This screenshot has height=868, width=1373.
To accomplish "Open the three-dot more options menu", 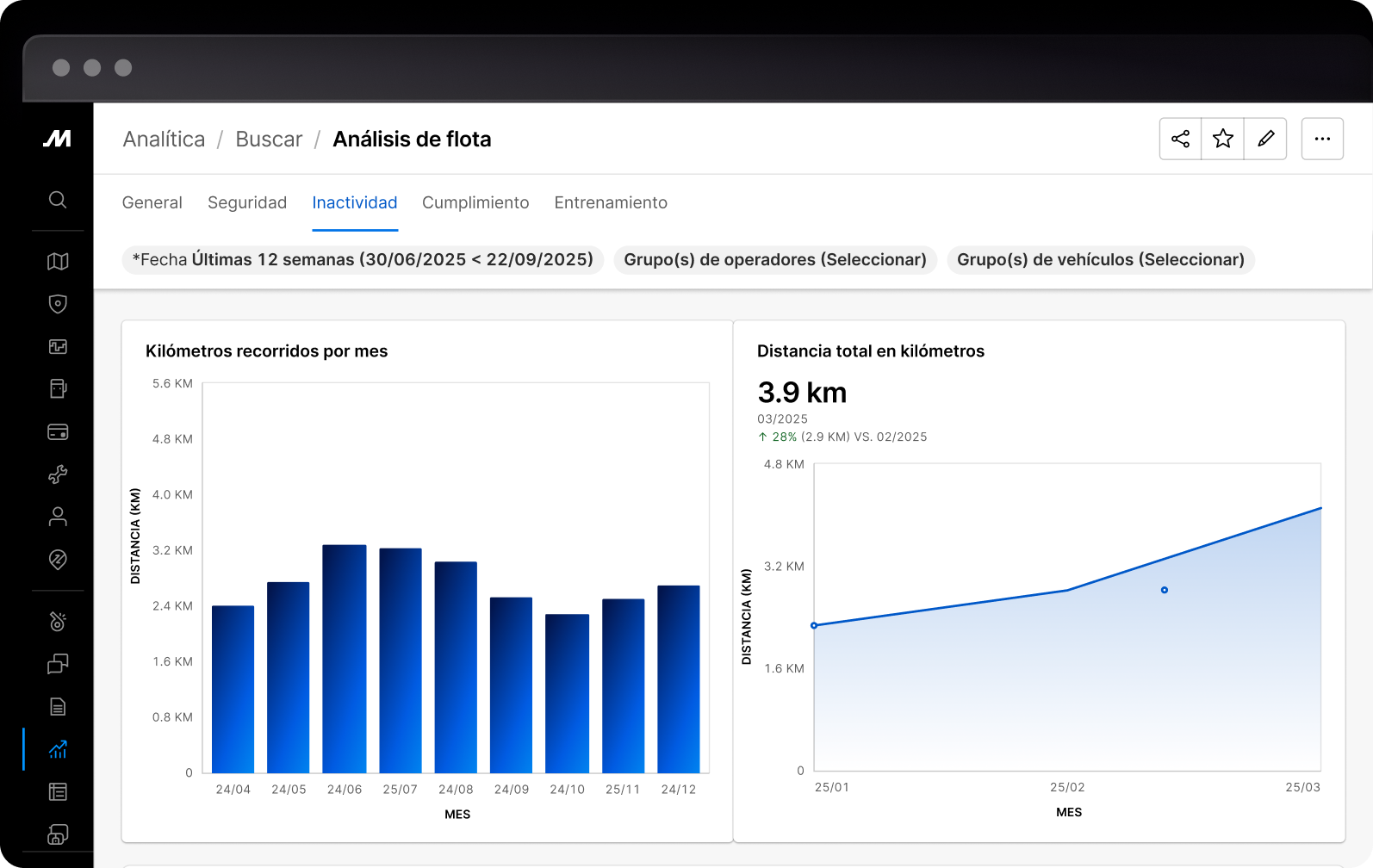I will point(1322,139).
